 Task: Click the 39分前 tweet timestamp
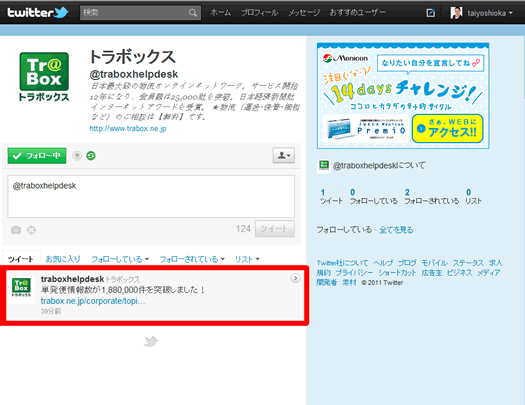coord(51,311)
